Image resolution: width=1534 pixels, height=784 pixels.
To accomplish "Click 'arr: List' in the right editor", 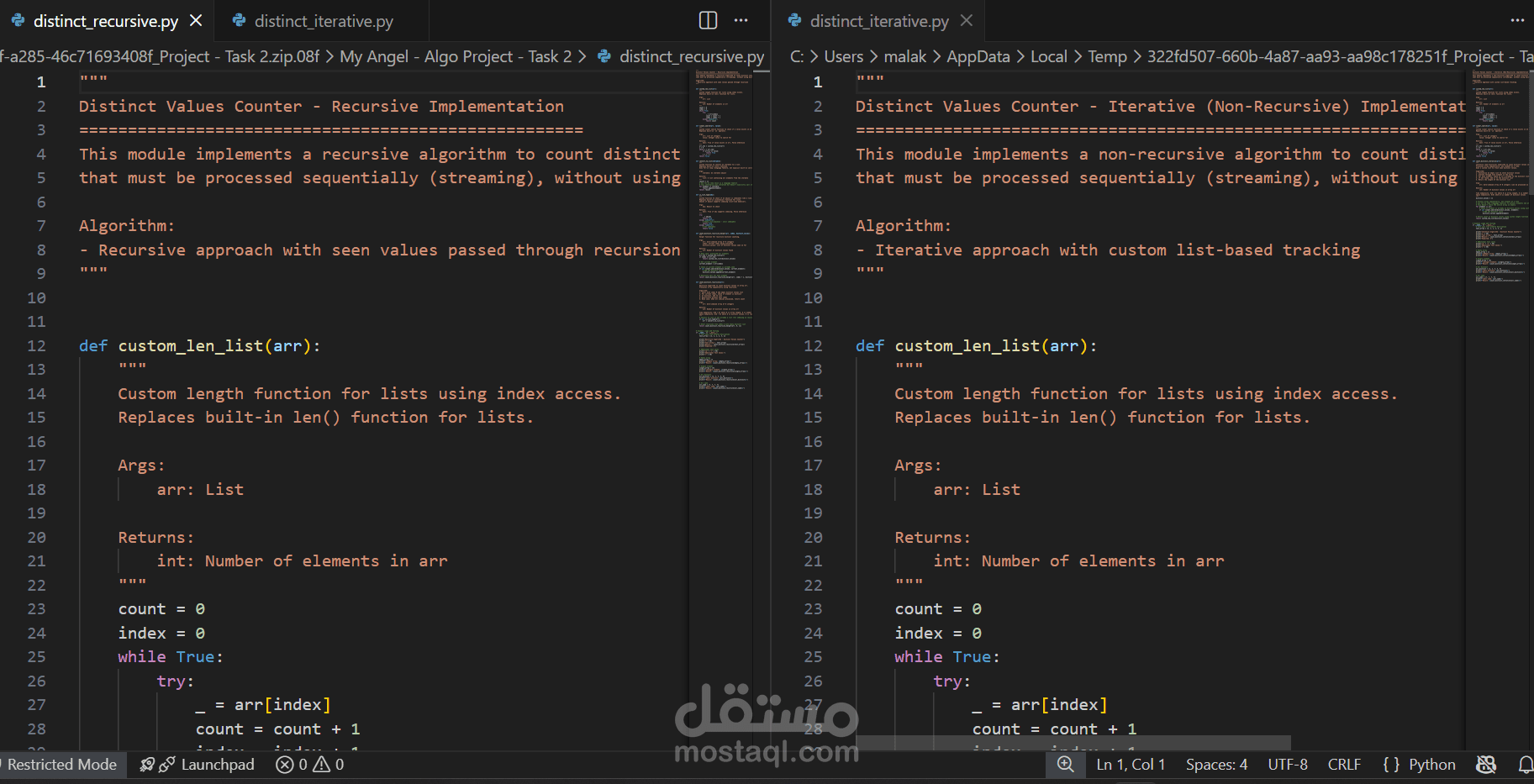I will point(977,489).
